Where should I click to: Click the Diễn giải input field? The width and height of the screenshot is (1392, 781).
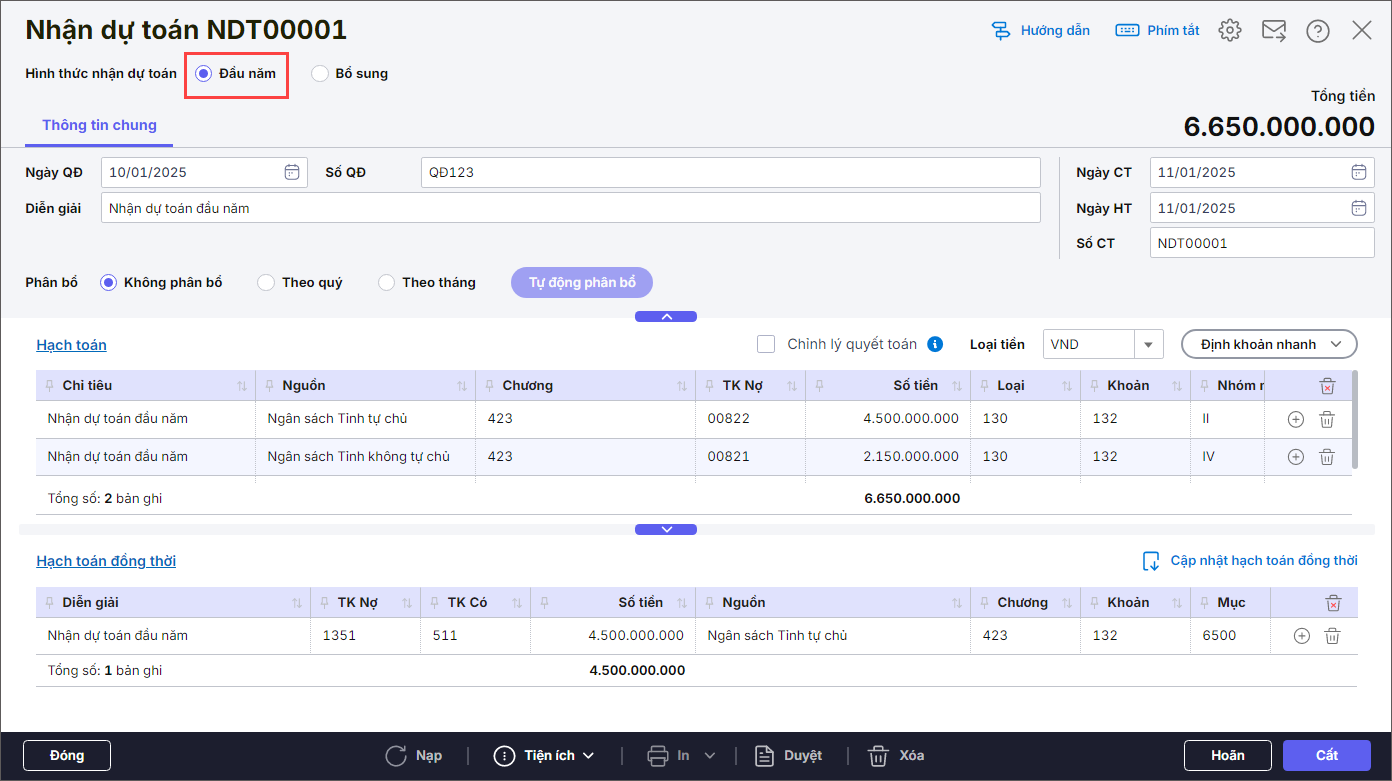tap(570, 208)
